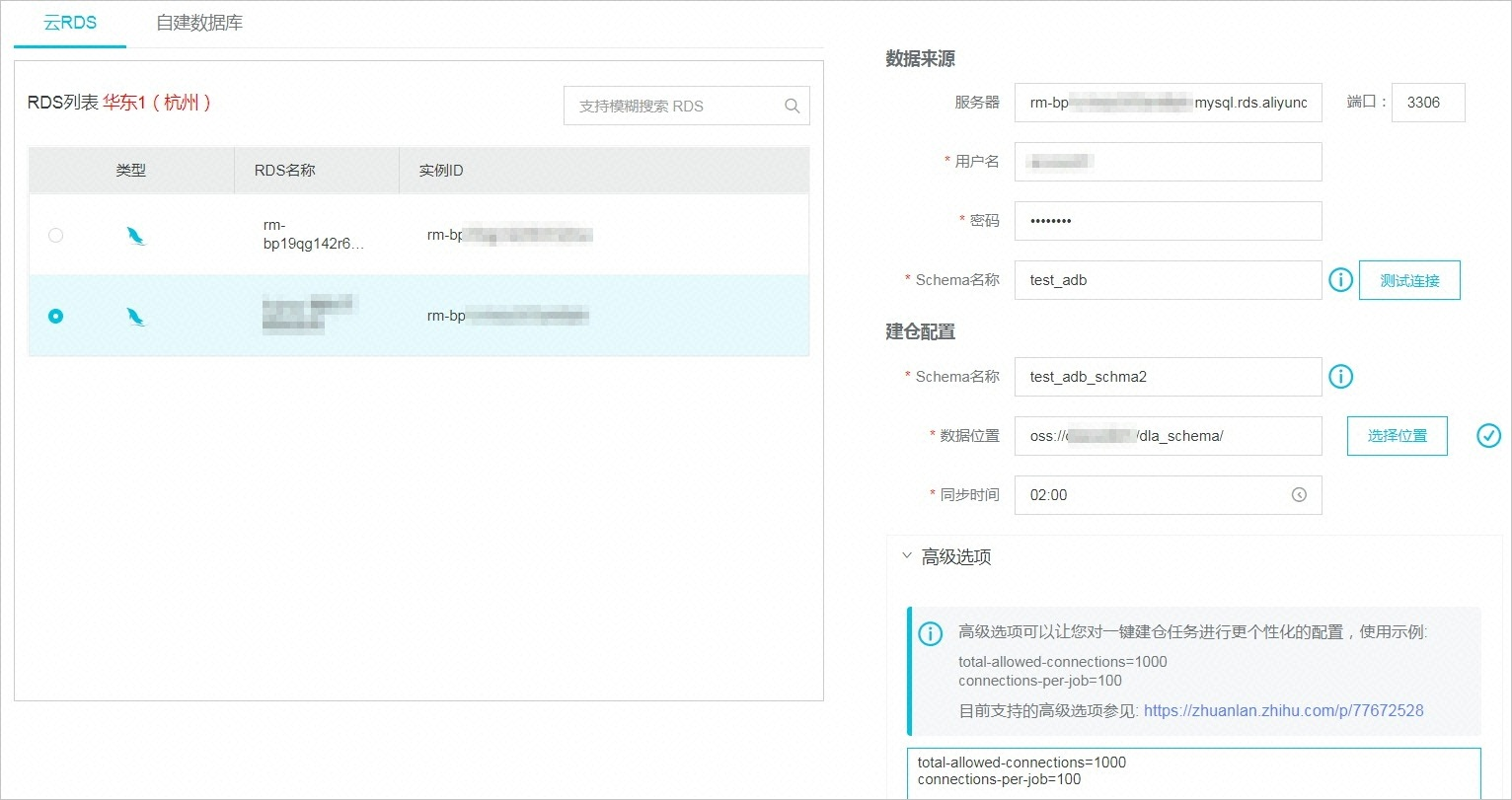The image size is (1512, 800).
Task: Collapse the 高级选项 section chevron
Action: pyautogui.click(x=907, y=556)
